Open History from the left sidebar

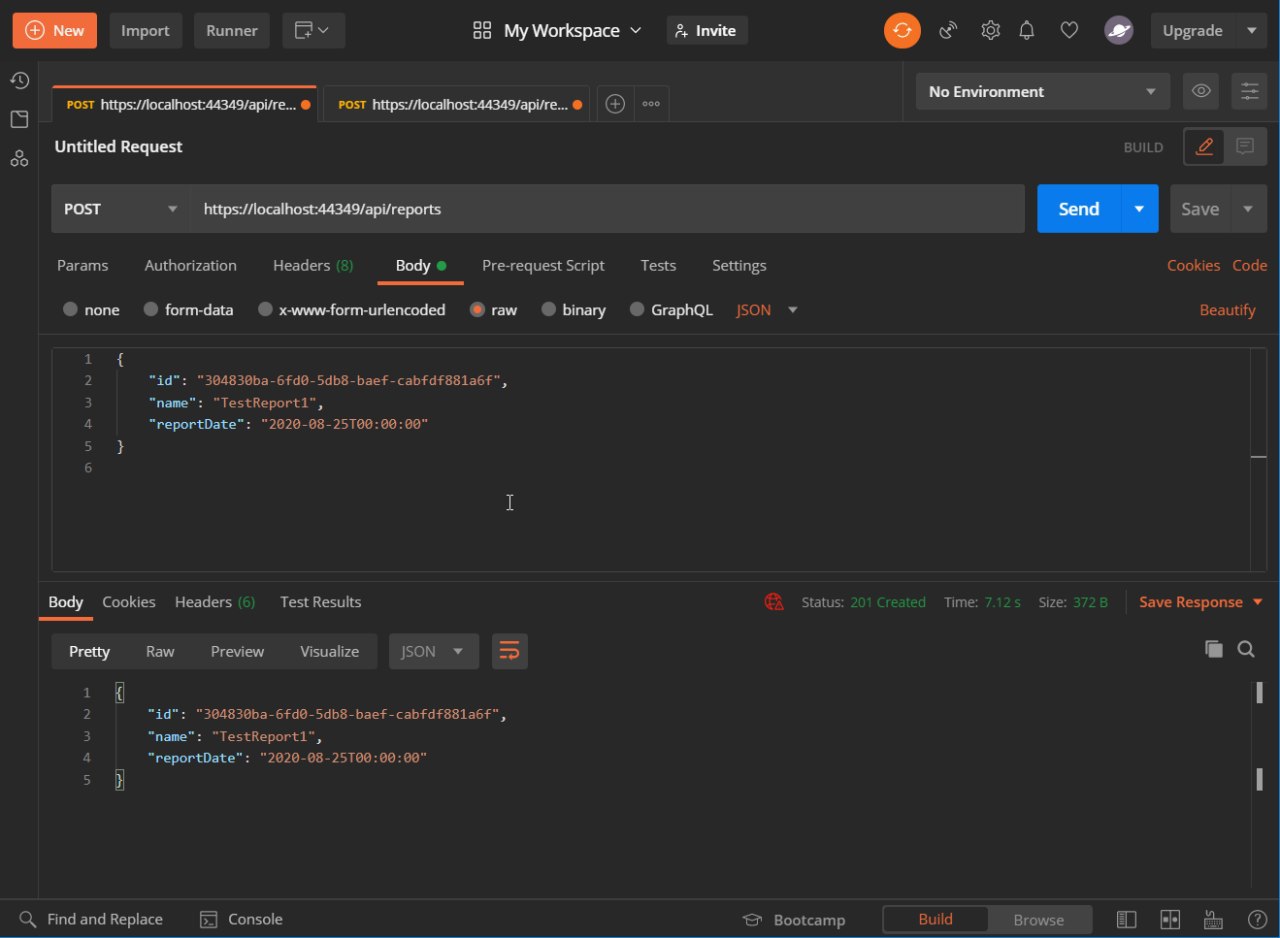coord(19,80)
